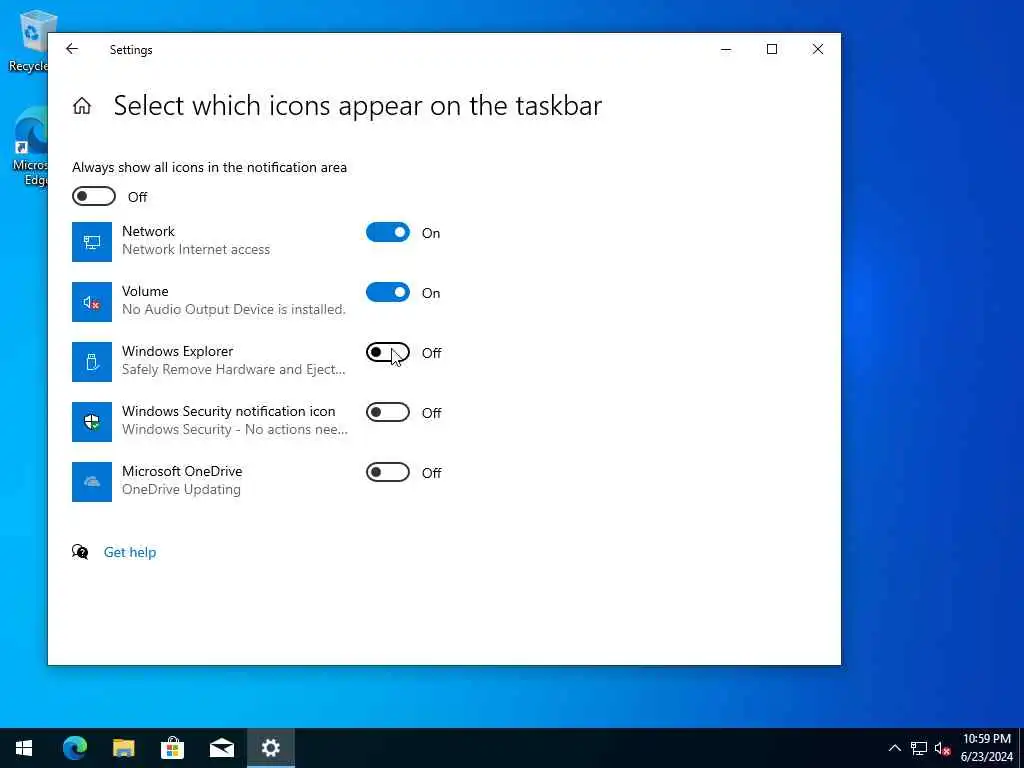This screenshot has height=768, width=1024.
Task: Click the 'Settings' window title text
Action: tap(131, 50)
